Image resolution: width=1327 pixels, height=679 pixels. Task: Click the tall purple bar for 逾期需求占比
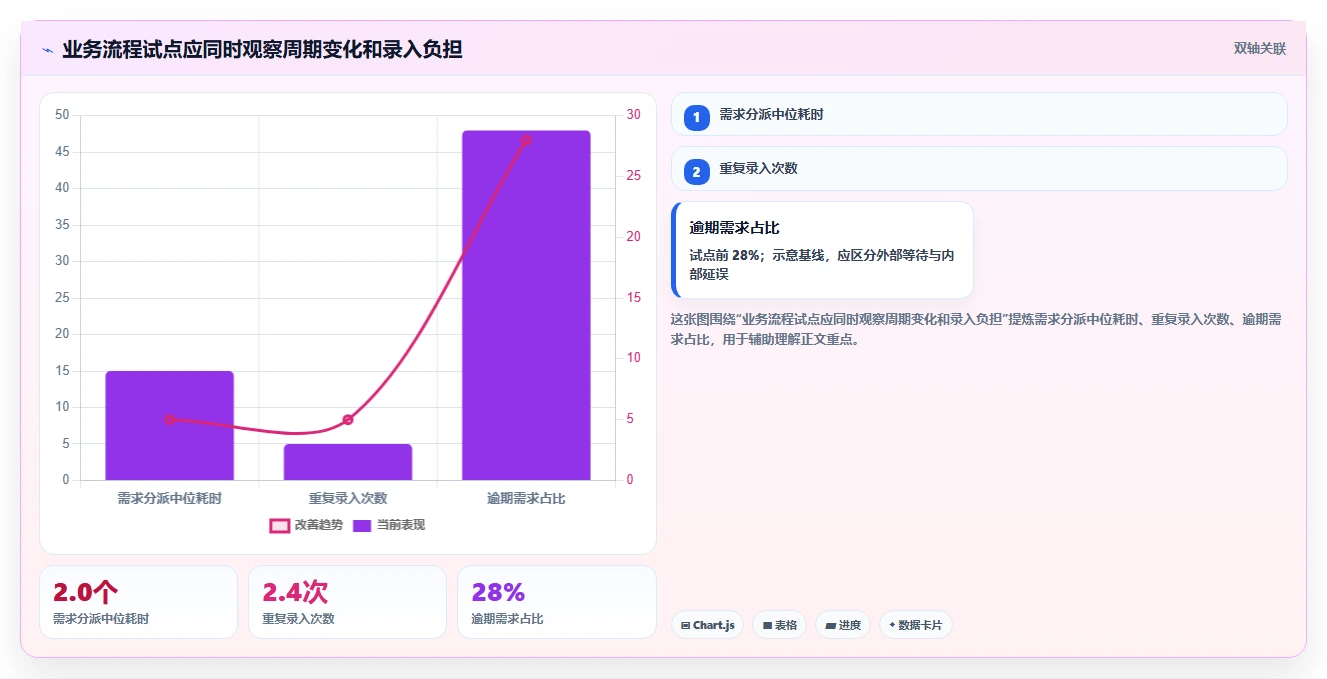click(526, 305)
